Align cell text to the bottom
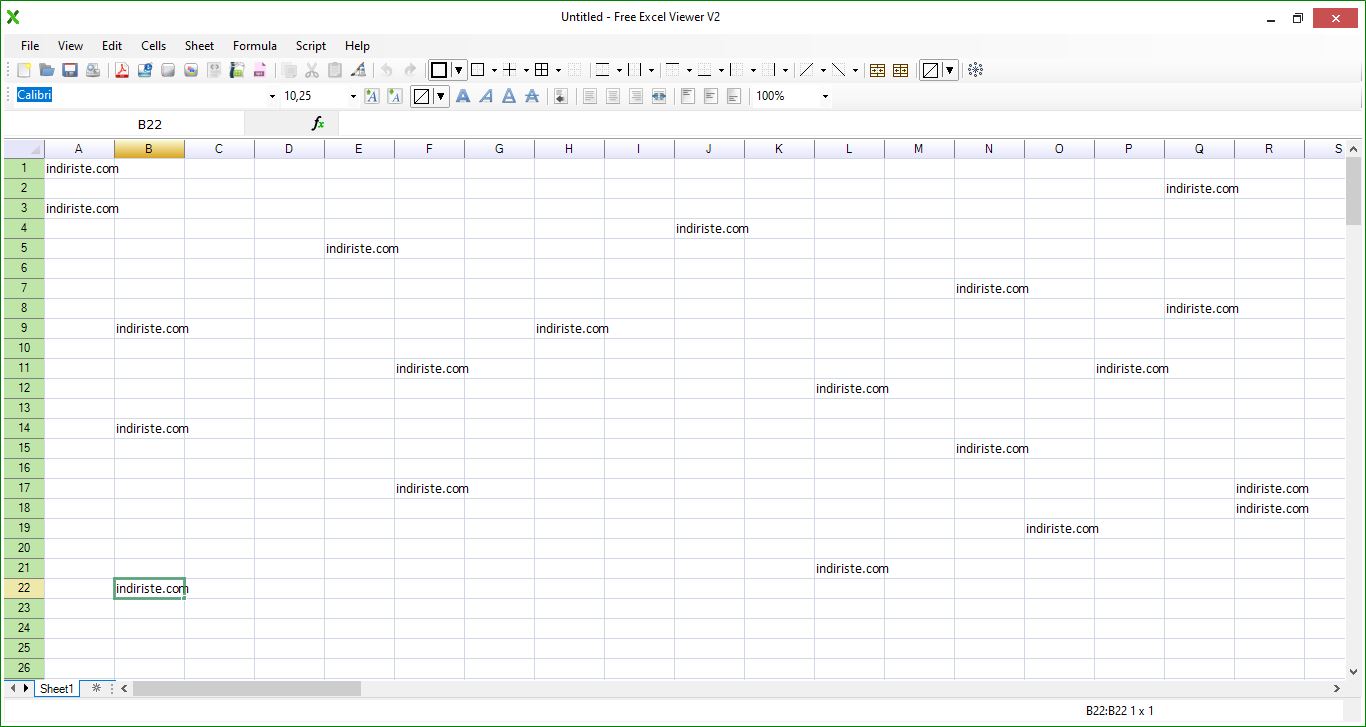Viewport: 1366px width, 727px height. point(734,96)
